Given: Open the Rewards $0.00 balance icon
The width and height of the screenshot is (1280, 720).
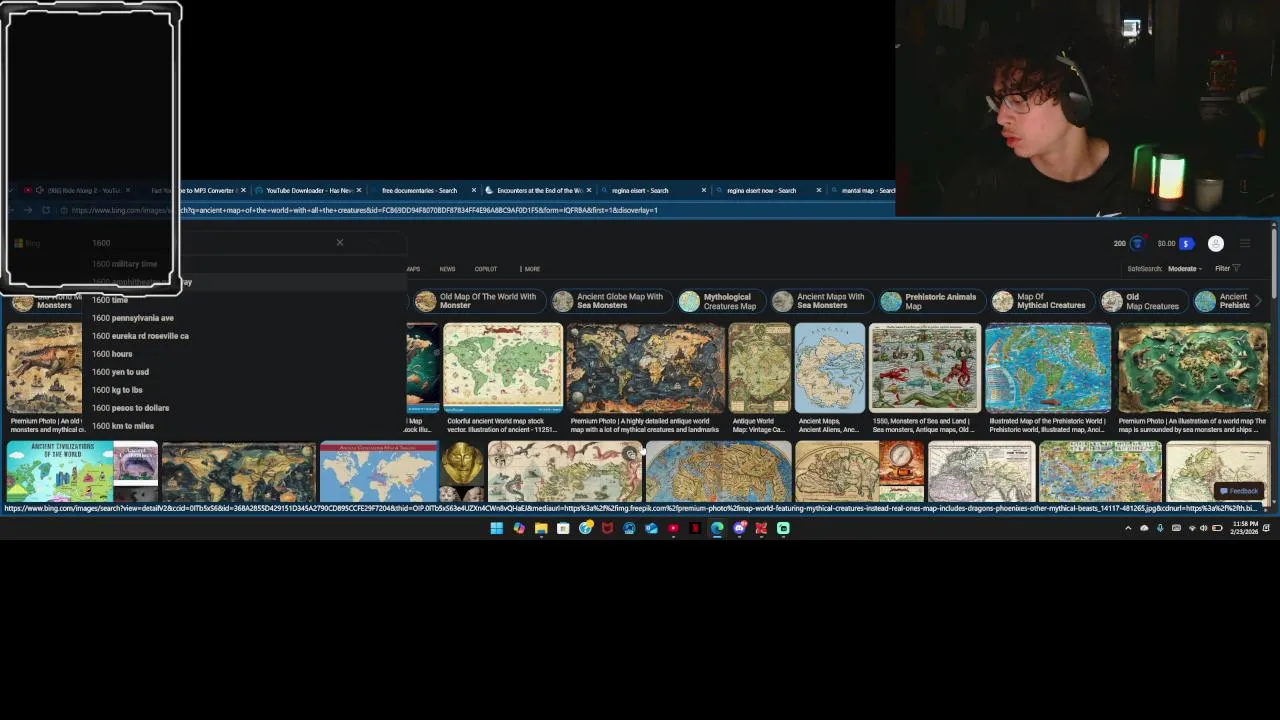Looking at the screenshot, I should point(1186,243).
